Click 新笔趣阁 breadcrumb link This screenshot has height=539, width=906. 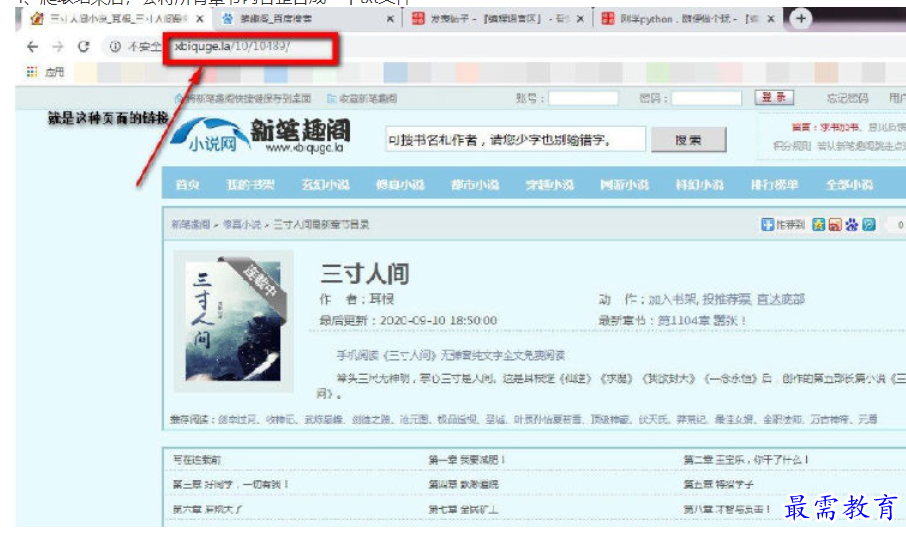pyautogui.click(x=191, y=224)
